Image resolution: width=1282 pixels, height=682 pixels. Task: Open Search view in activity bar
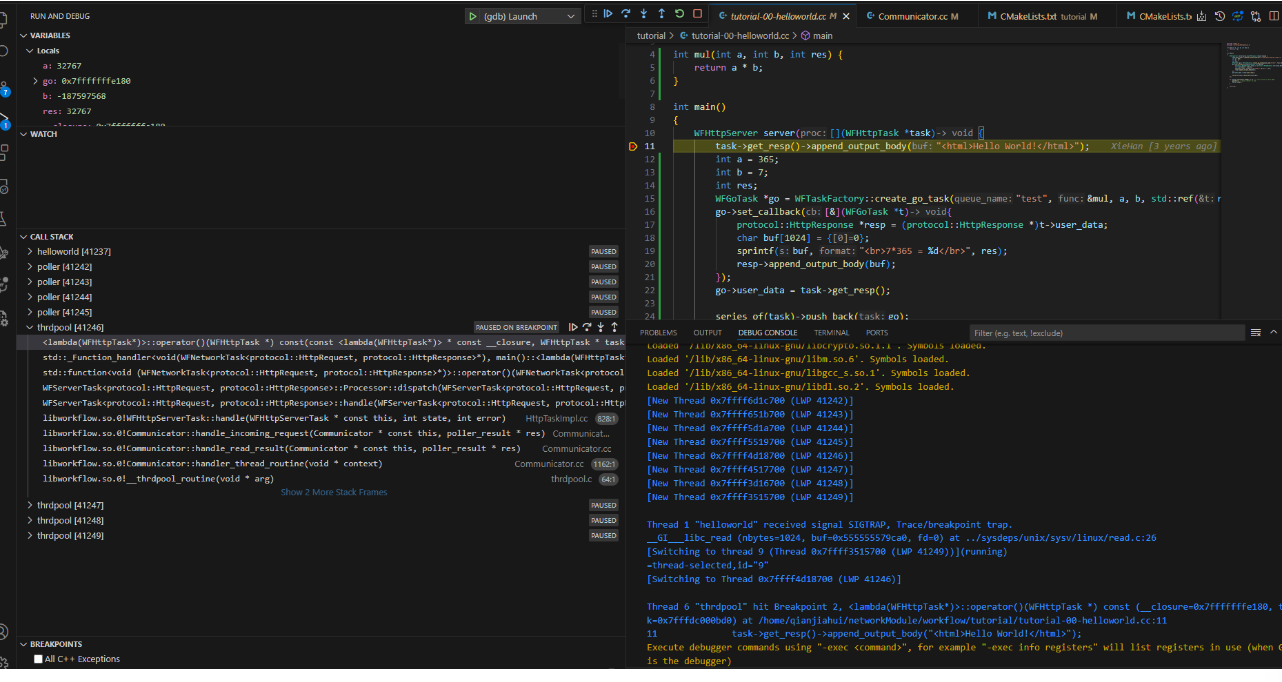pyautogui.click(x=4, y=50)
